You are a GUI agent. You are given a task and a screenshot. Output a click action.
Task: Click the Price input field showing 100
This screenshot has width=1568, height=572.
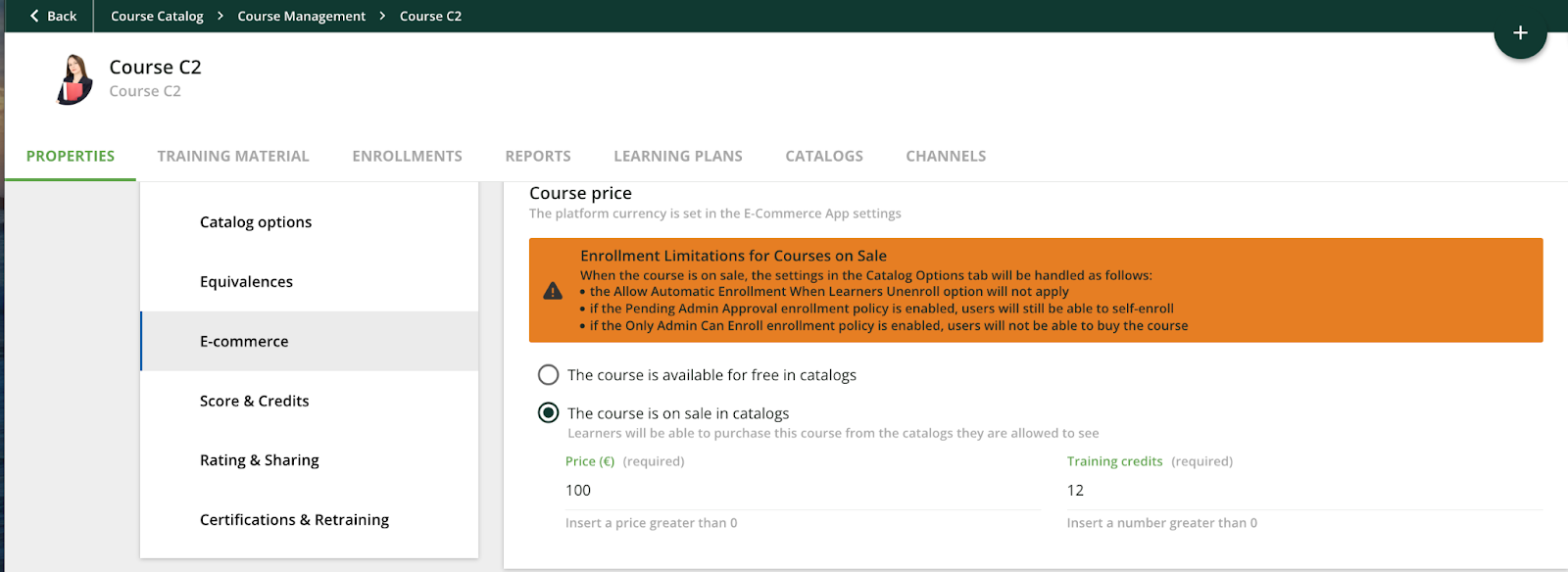pos(802,490)
